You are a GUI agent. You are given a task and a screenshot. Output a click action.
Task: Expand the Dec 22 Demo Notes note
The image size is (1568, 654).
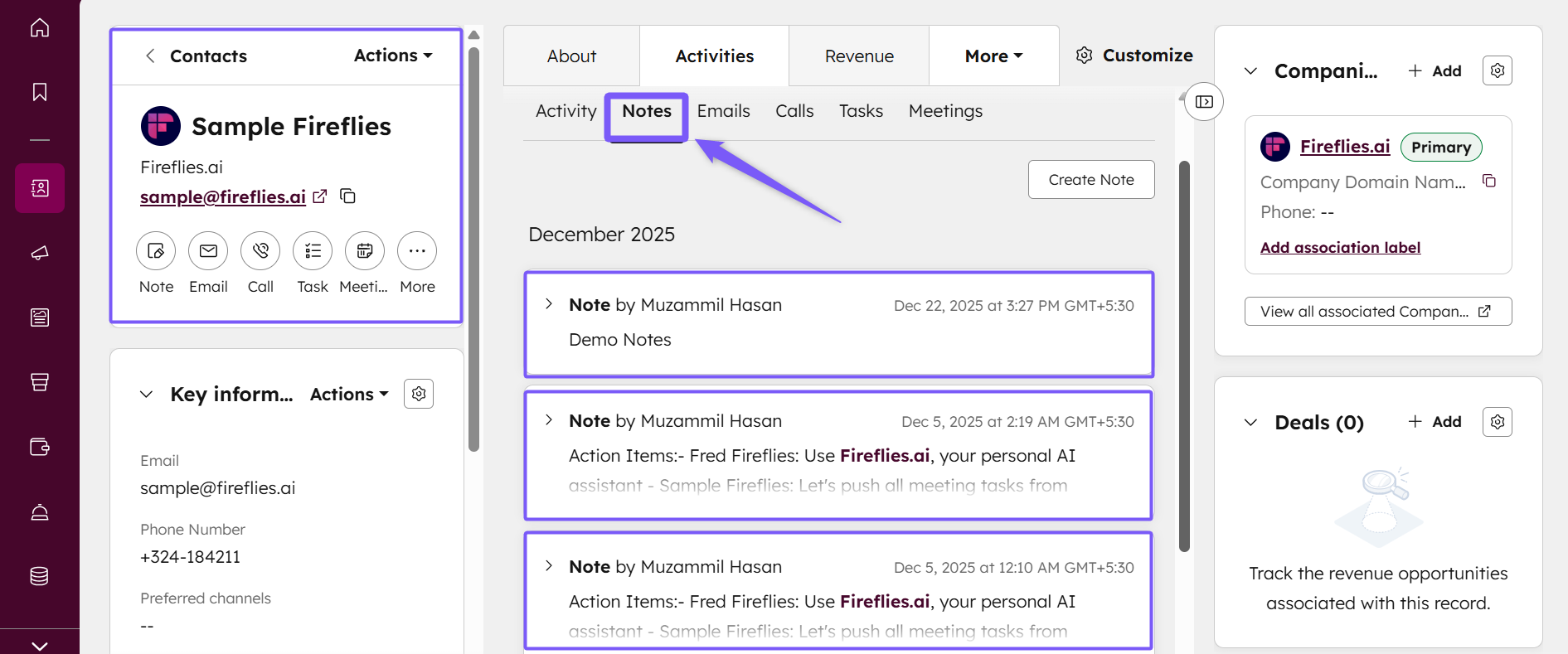[549, 304]
